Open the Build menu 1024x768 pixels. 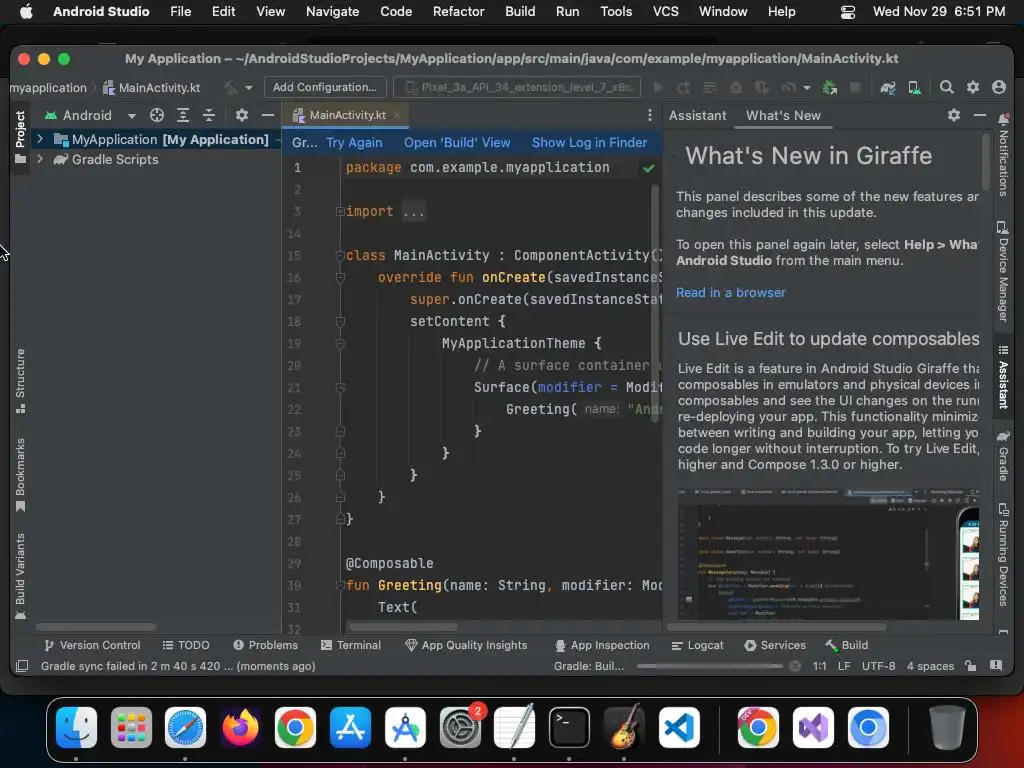(520, 11)
